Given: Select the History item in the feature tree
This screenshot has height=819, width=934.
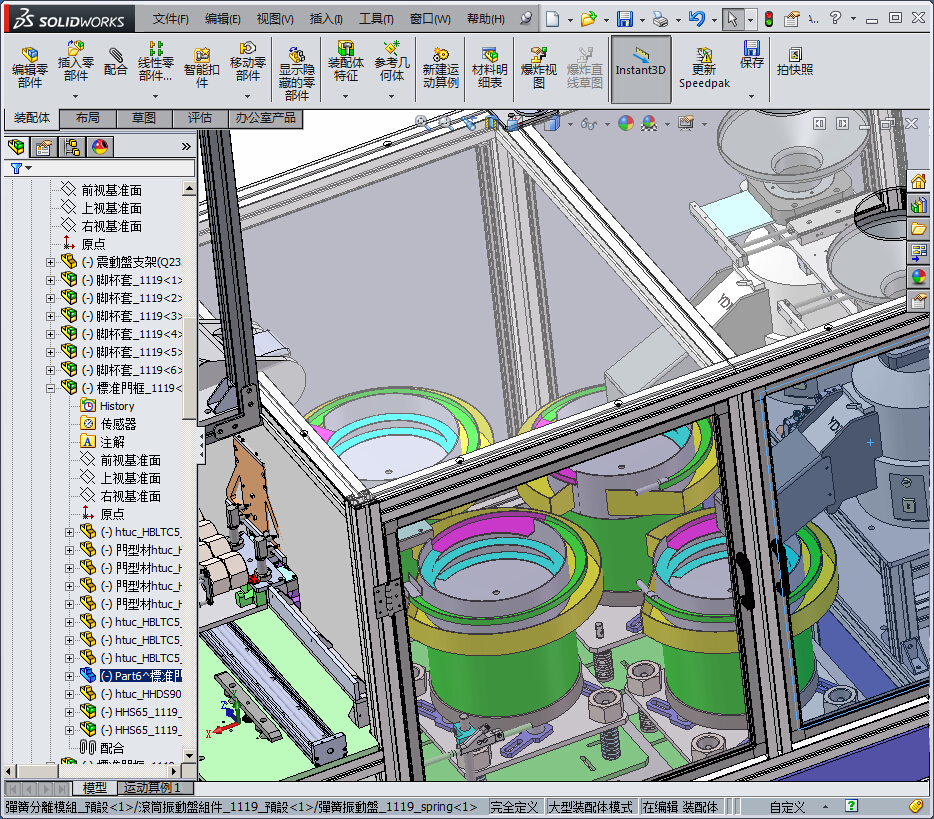Looking at the screenshot, I should click(116, 406).
